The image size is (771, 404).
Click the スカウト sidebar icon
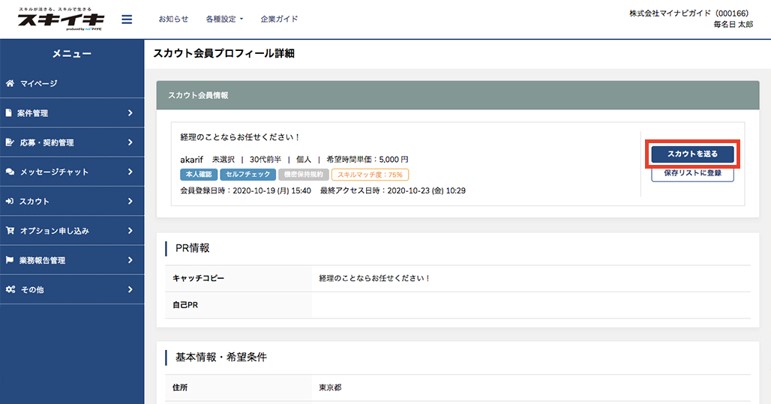pos(9,201)
